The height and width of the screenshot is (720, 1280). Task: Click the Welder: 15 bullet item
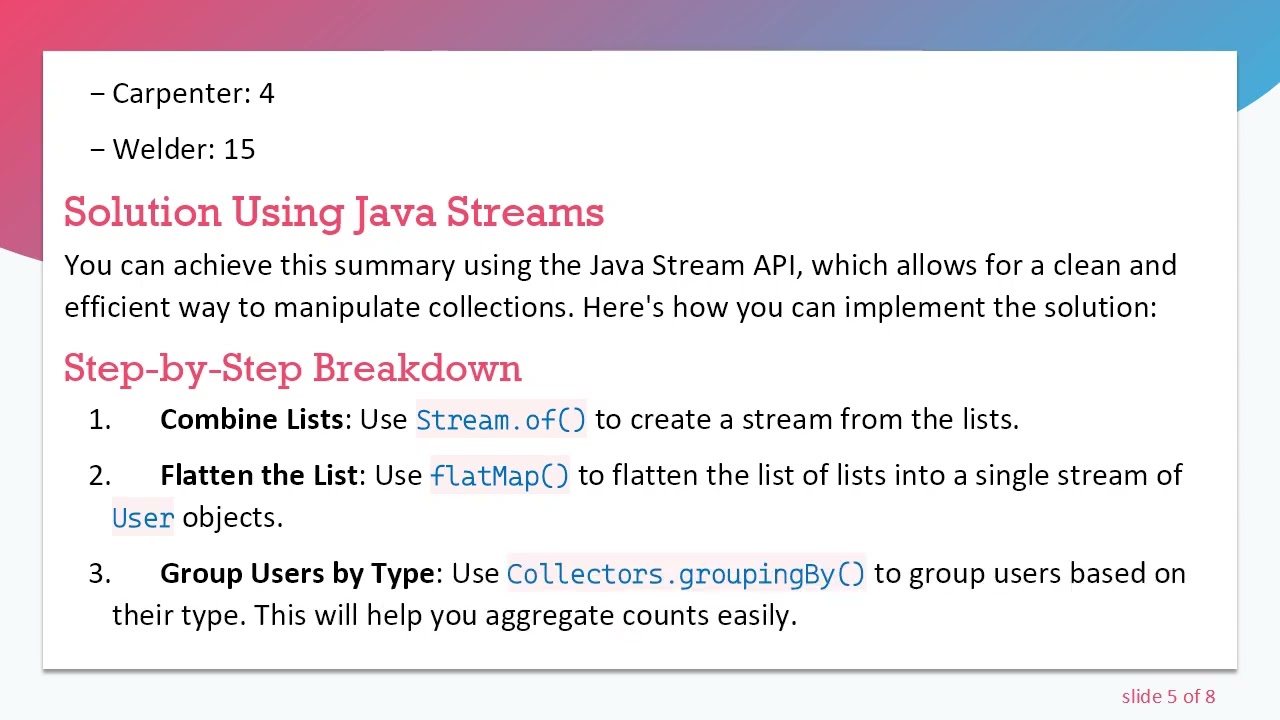point(183,150)
